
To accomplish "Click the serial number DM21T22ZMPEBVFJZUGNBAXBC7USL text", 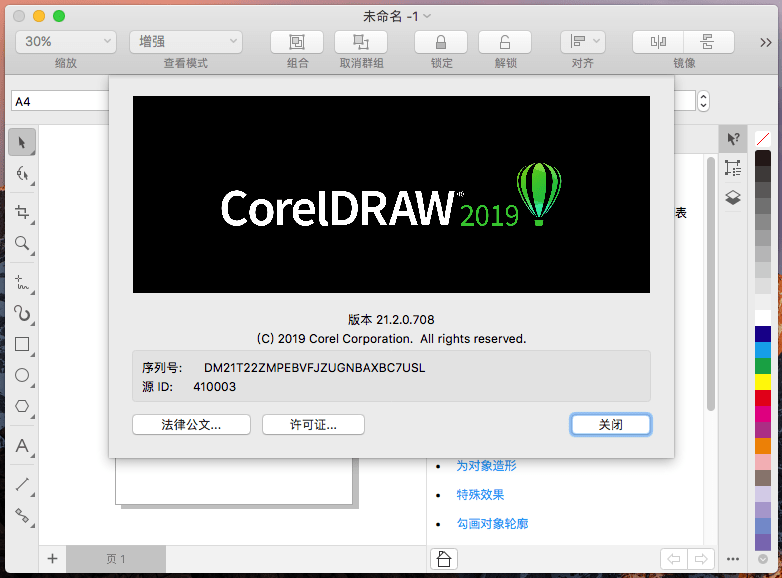I will click(x=315, y=368).
